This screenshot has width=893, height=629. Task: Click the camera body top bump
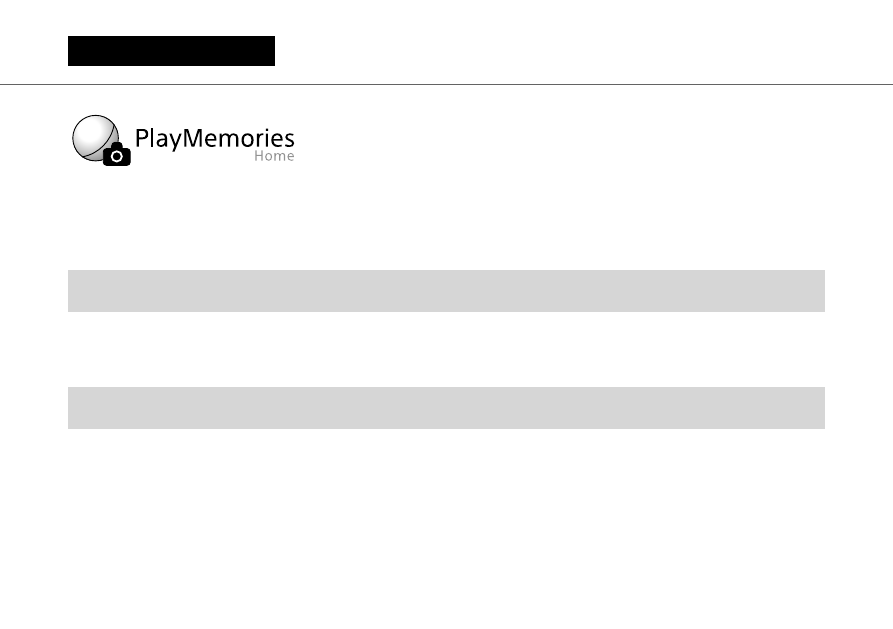[117, 145]
